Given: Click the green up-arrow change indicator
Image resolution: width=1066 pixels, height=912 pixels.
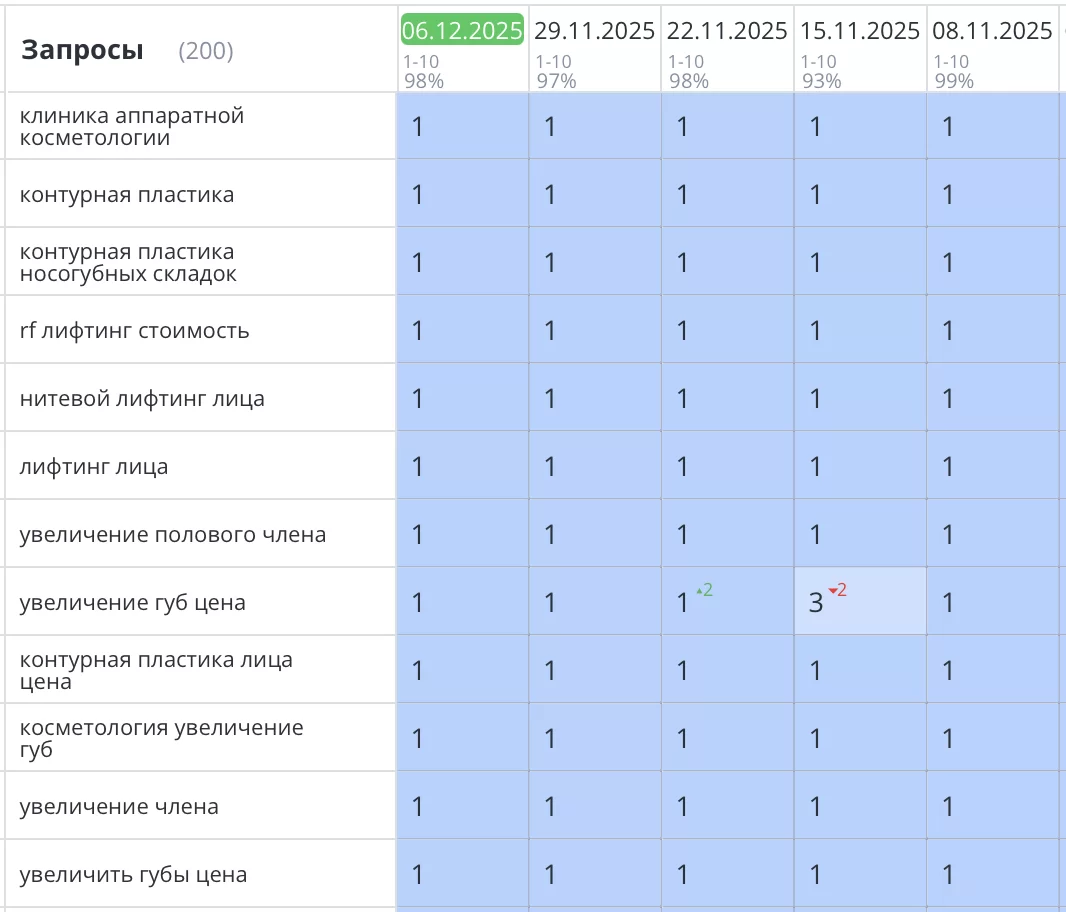Looking at the screenshot, I should (704, 590).
